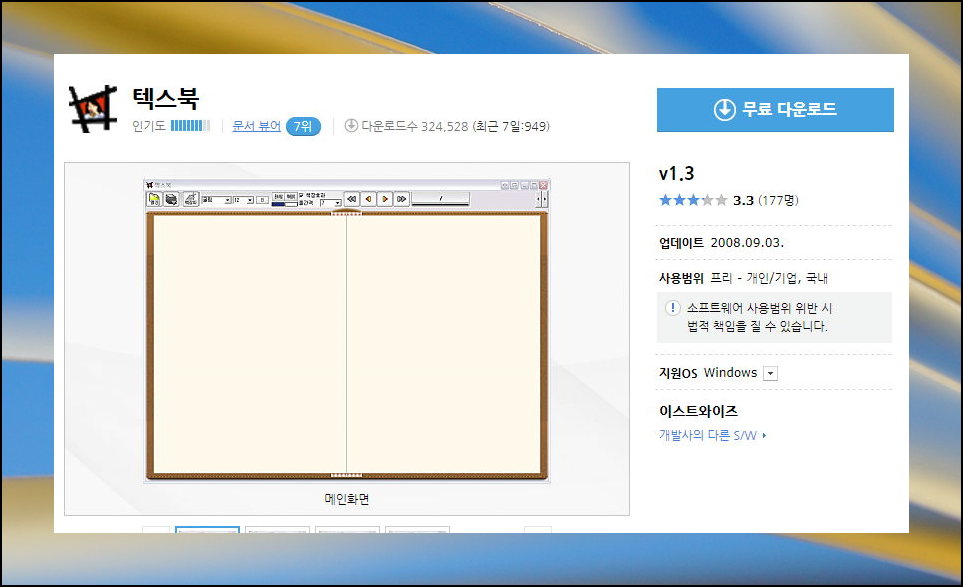Click the star rating stars
Screen dimensions: 963x587
point(693,200)
